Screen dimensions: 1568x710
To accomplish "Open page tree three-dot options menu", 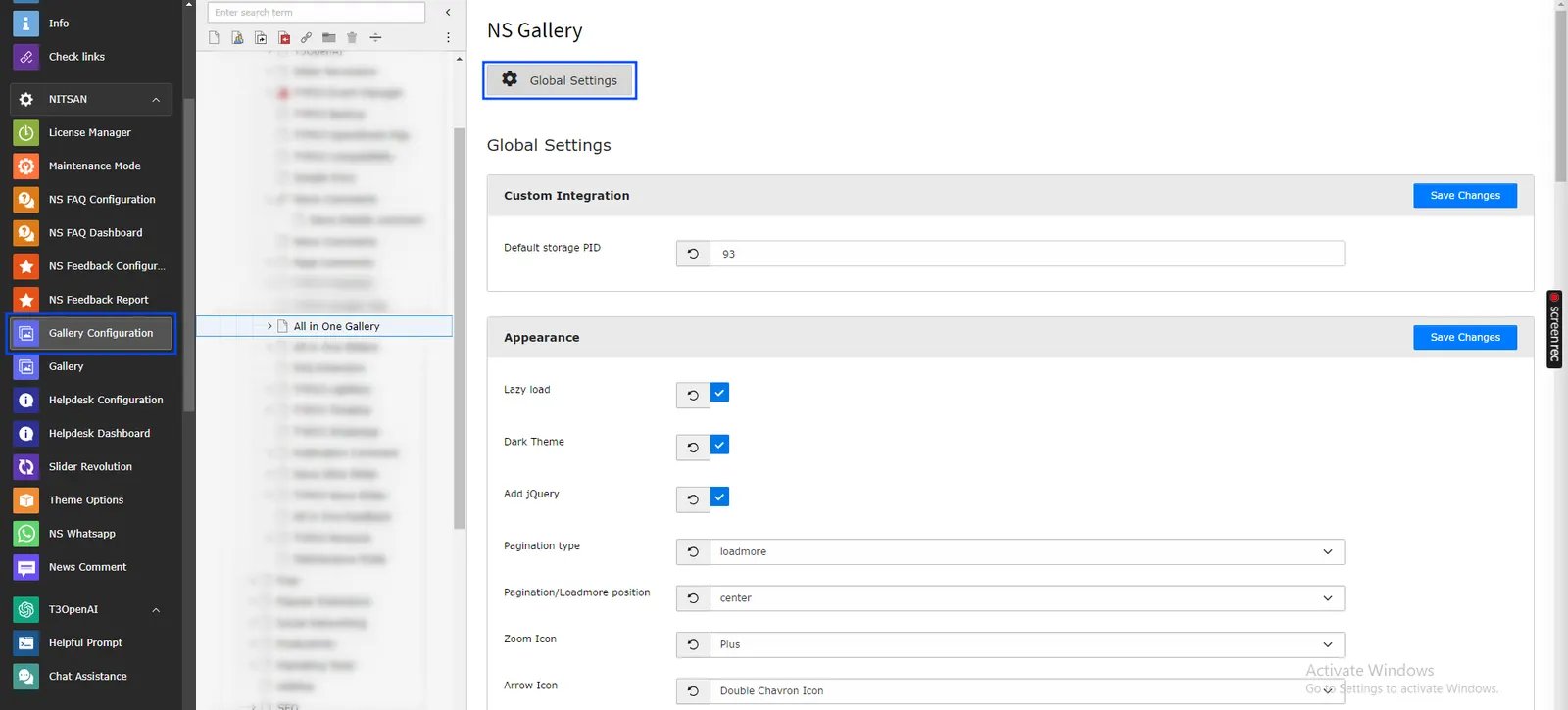I will tap(448, 38).
